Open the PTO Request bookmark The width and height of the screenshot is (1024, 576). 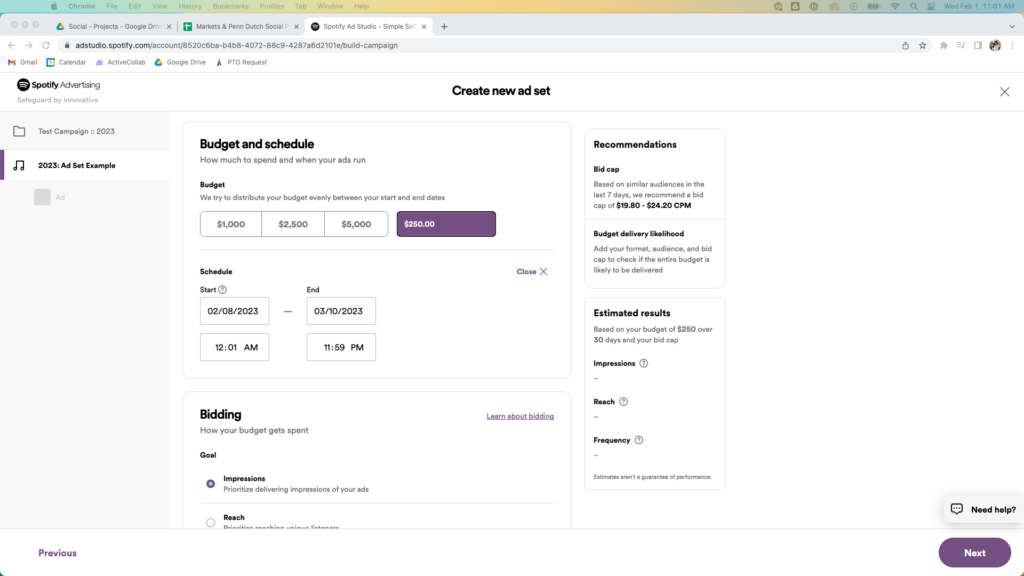point(241,62)
